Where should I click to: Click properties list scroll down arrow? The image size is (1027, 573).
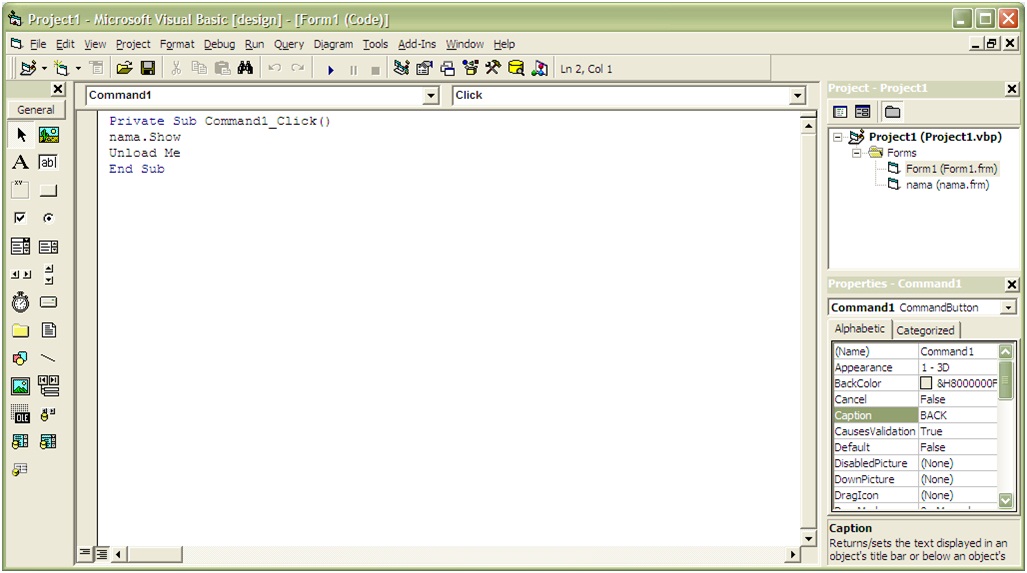pos(1005,501)
